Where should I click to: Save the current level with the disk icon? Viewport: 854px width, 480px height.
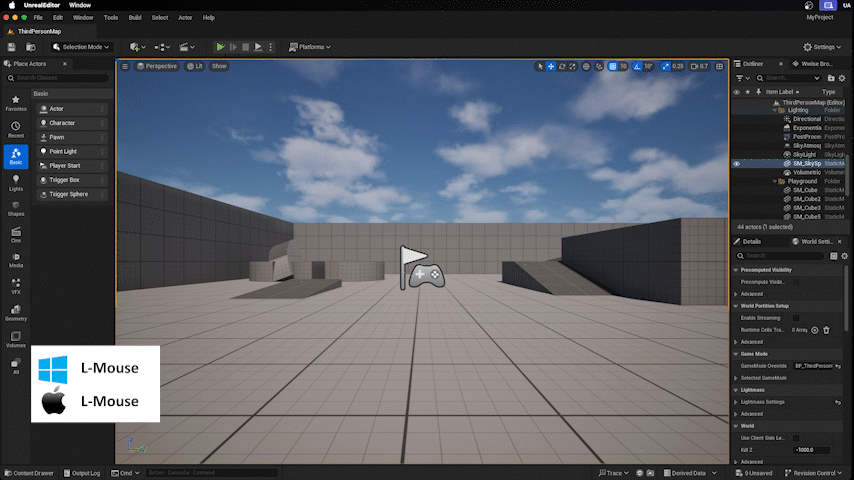pyautogui.click(x=11, y=47)
